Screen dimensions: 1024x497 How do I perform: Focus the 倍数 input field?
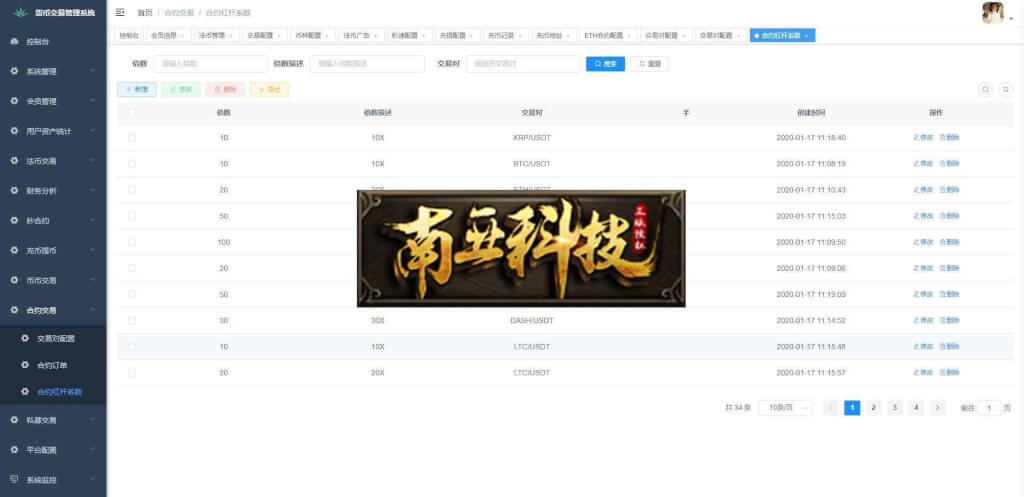click(x=211, y=64)
